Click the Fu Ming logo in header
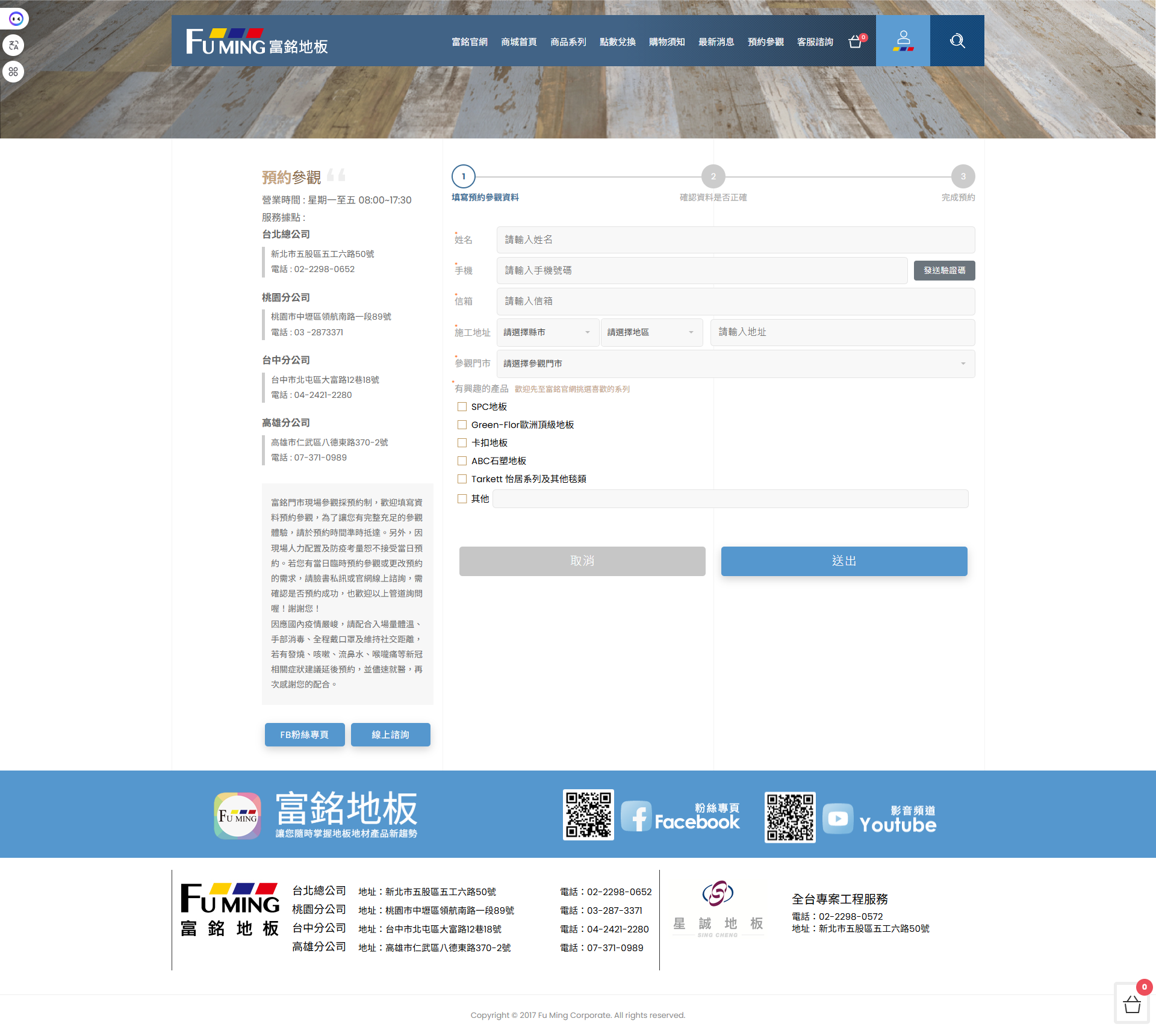The height and width of the screenshot is (1036, 1156). 257,42
